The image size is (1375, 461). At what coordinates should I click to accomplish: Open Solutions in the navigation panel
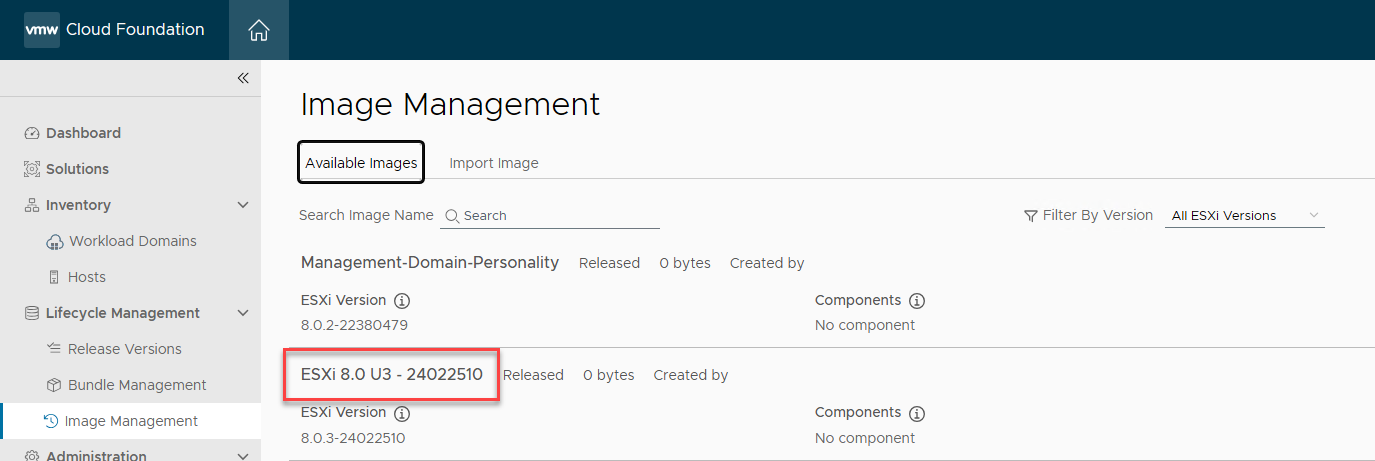pos(77,169)
